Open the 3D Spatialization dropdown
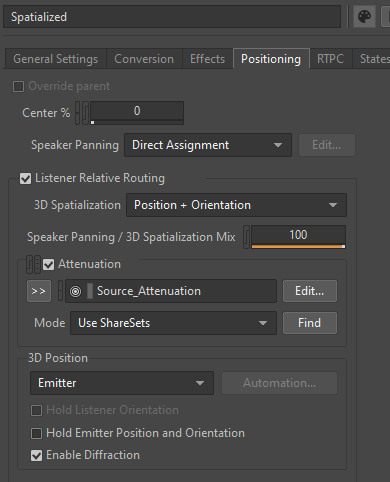390x482 pixels. 236,205
